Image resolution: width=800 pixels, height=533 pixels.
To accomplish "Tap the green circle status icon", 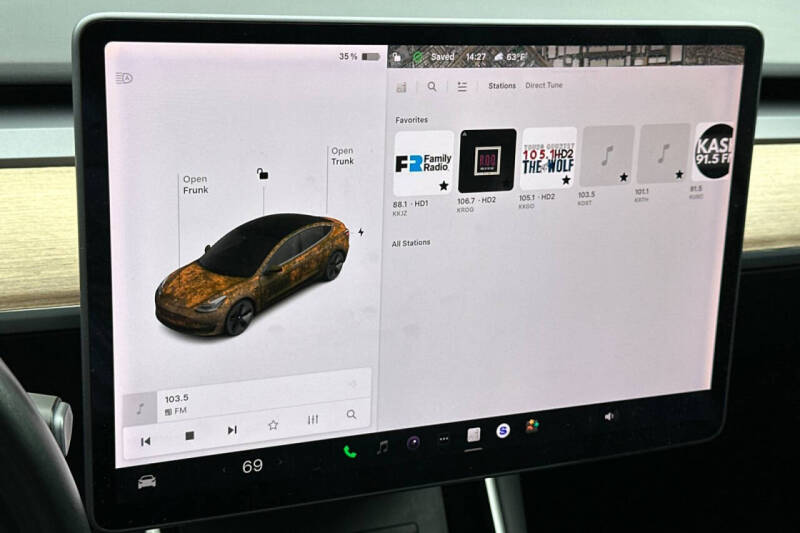I will (x=417, y=57).
